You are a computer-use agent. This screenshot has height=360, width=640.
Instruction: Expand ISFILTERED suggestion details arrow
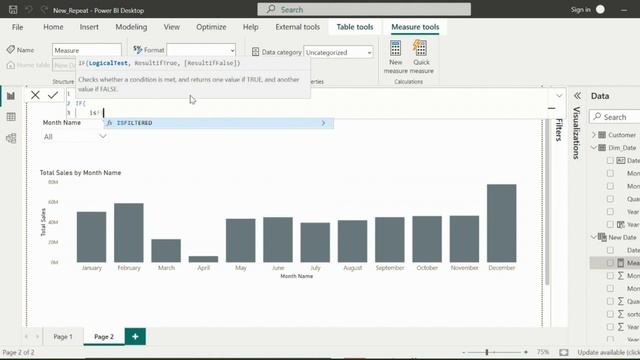coord(323,123)
